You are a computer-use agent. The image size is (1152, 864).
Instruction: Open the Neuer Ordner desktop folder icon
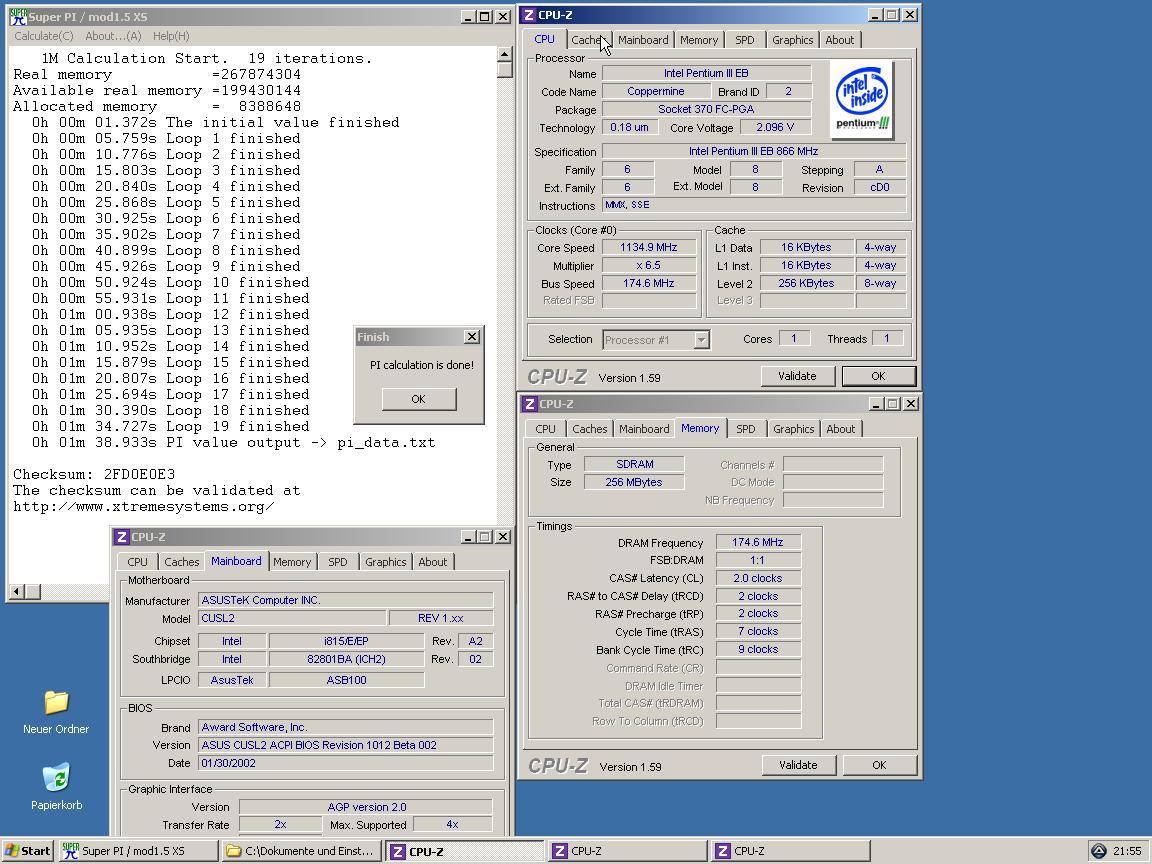pos(56,702)
